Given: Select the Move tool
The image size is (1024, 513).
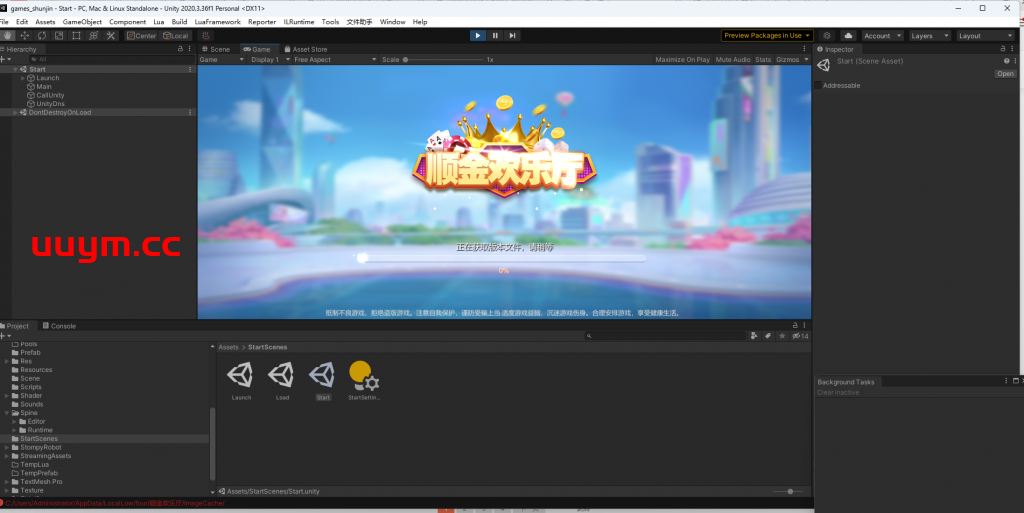Looking at the screenshot, I should click(25, 36).
